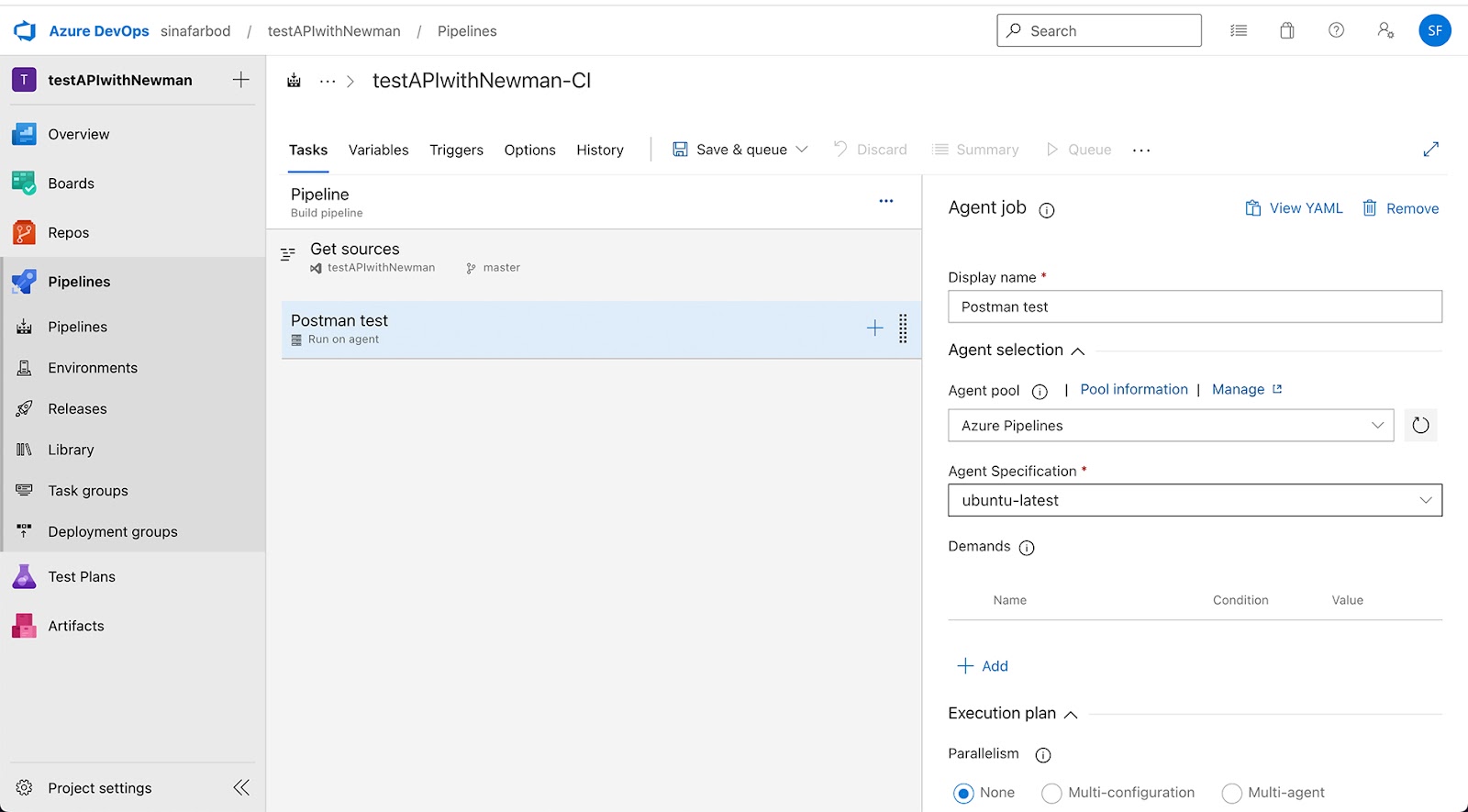The height and width of the screenshot is (812, 1468).
Task: Switch to the Tasks tab
Action: (x=308, y=150)
